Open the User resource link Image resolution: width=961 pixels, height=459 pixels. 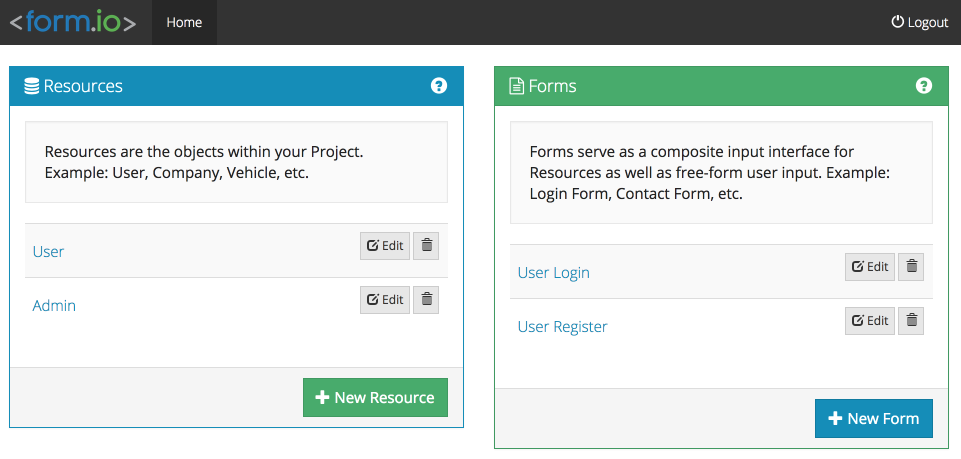pos(48,251)
